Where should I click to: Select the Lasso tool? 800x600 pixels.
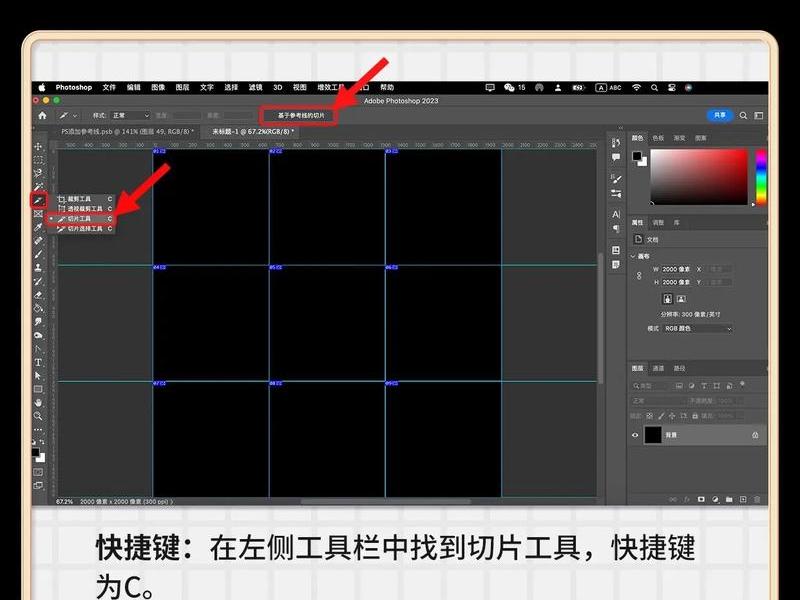[38, 173]
